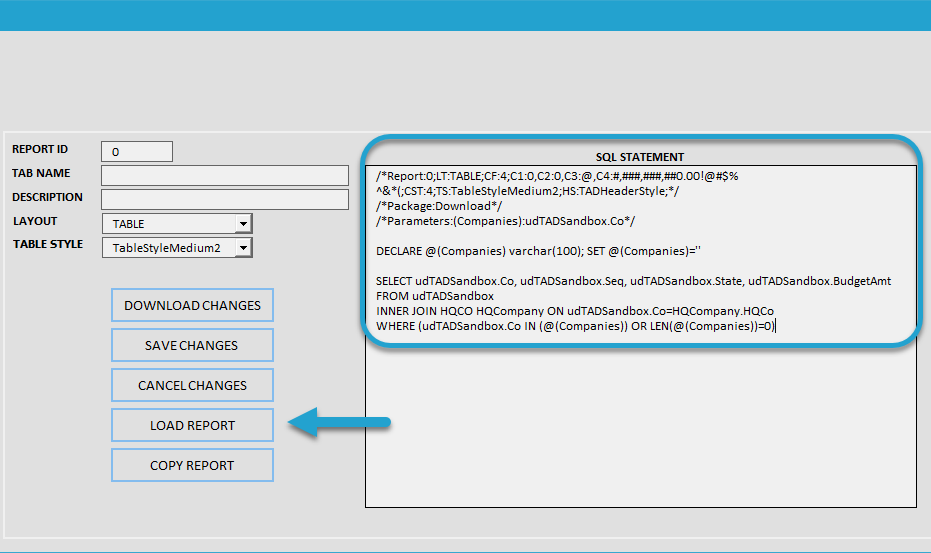Click the DOWNLOAD CHANGES button
The image size is (931, 553).
pos(192,305)
